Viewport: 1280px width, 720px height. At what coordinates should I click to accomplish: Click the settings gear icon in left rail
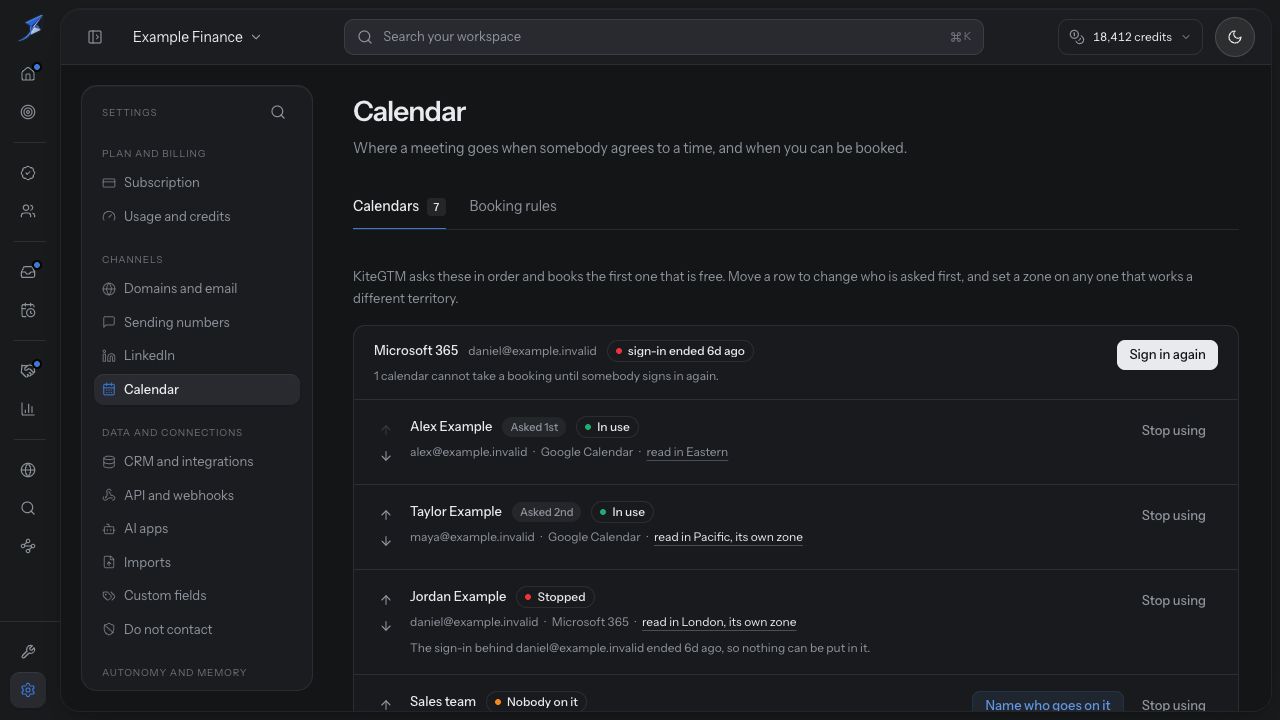[x=28, y=690]
